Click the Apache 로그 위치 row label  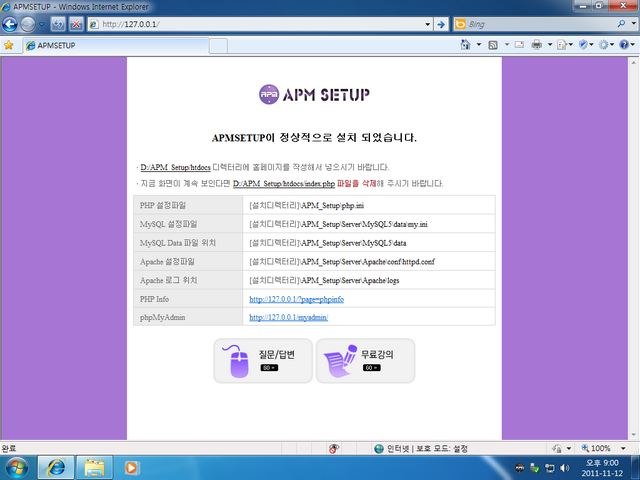[x=168, y=280]
